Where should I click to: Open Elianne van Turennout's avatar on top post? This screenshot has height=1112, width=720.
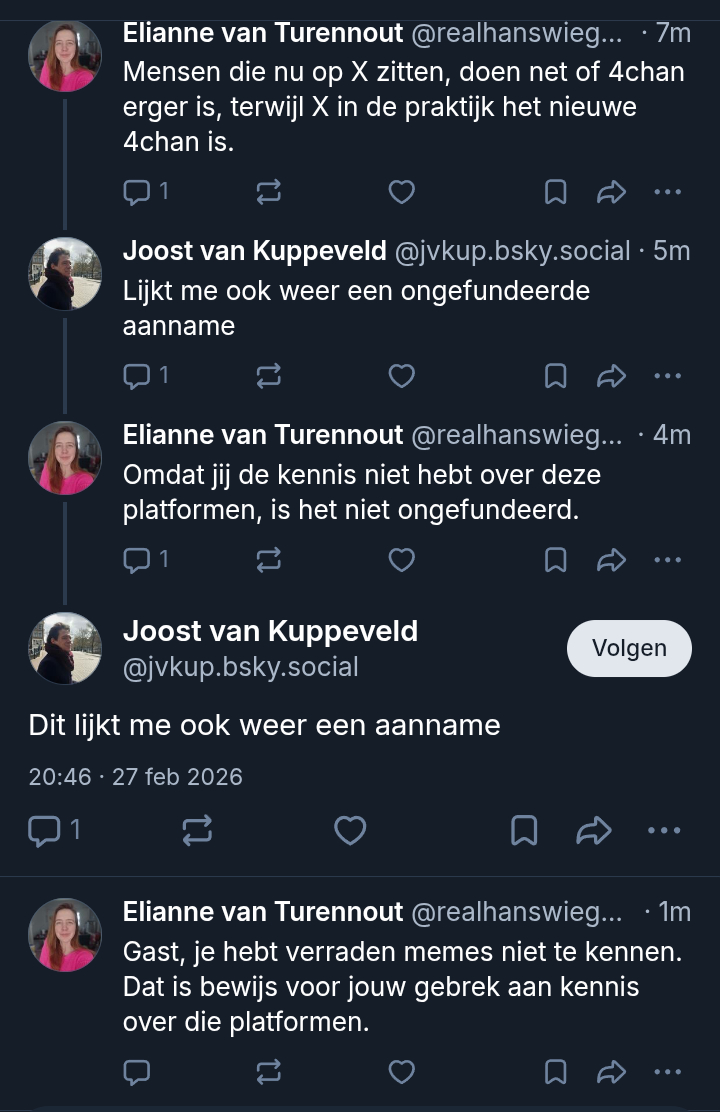point(65,56)
